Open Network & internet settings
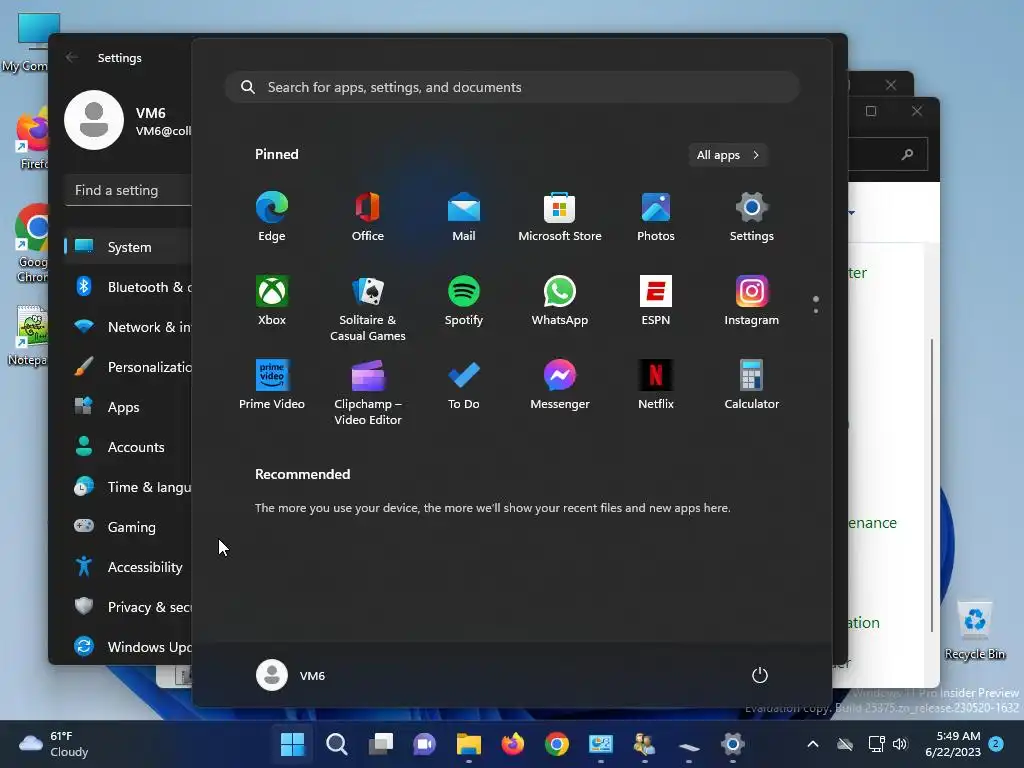The image size is (1024, 768). (128, 327)
